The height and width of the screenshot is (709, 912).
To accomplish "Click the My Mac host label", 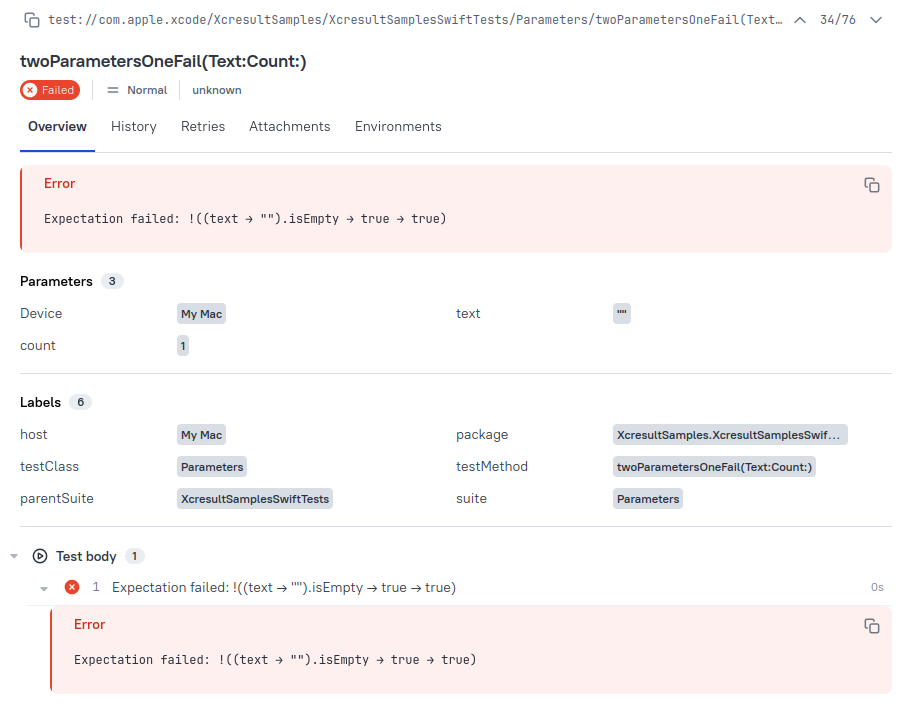I will (x=201, y=434).
